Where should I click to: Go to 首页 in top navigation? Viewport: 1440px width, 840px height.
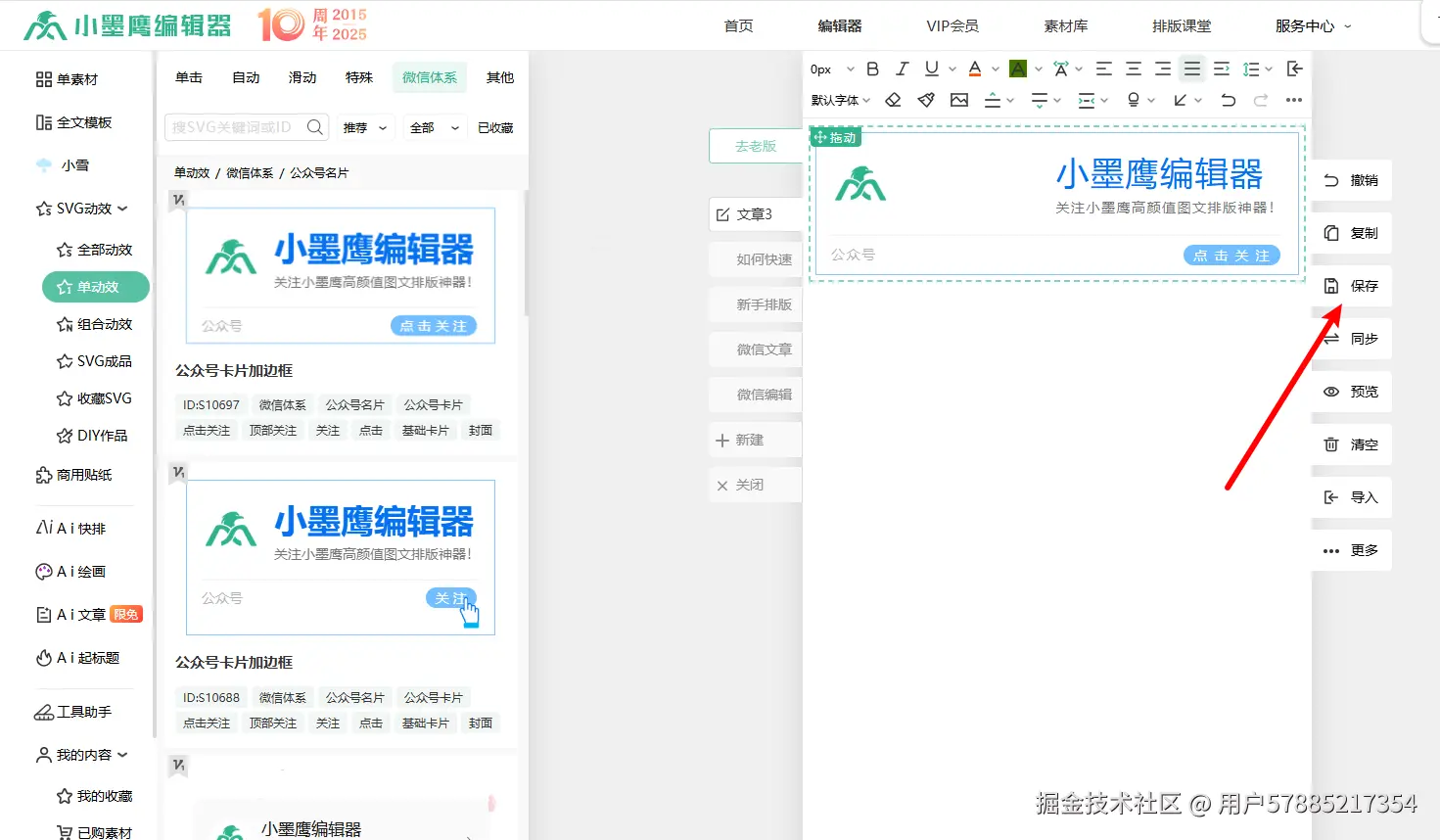point(739,26)
